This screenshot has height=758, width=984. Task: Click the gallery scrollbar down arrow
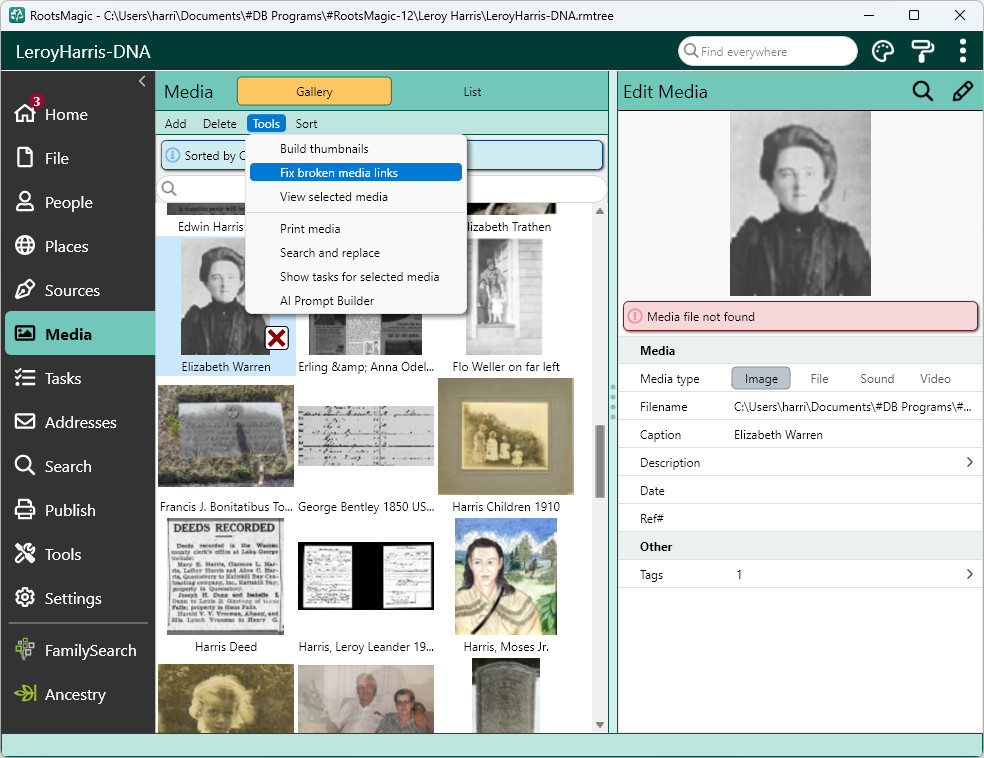[600, 725]
